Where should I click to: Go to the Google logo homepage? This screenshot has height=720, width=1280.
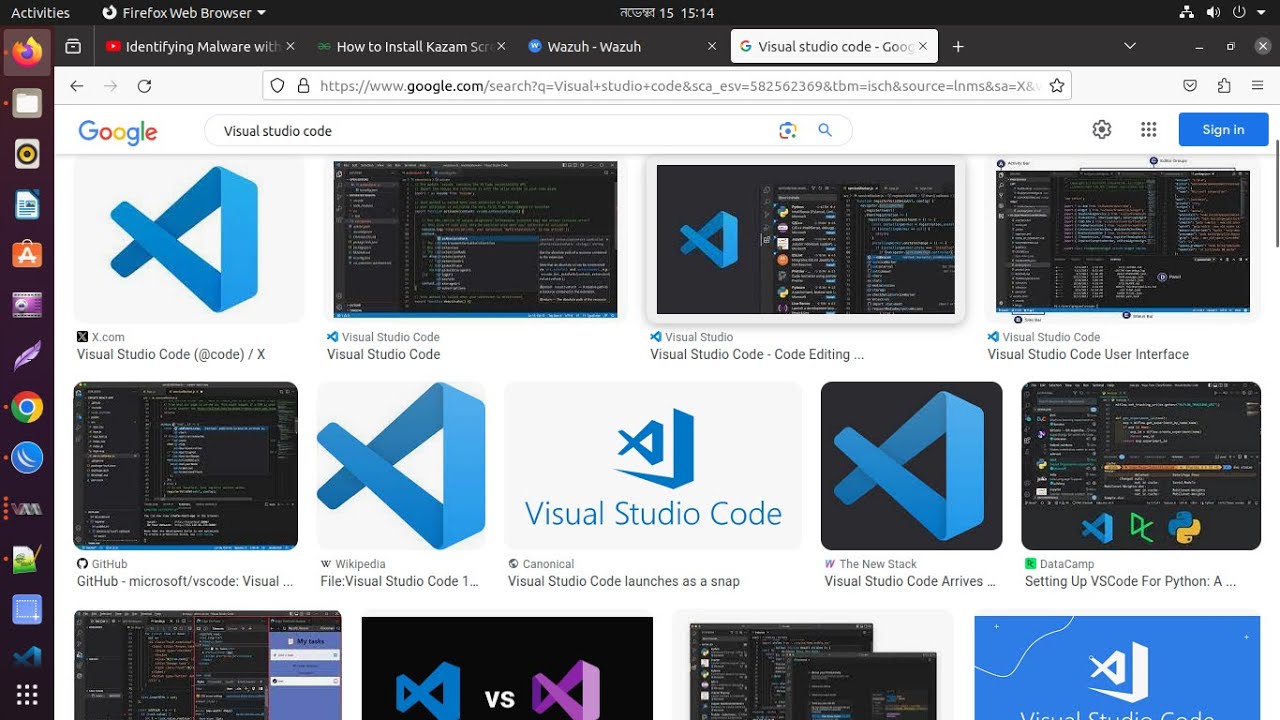[118, 131]
